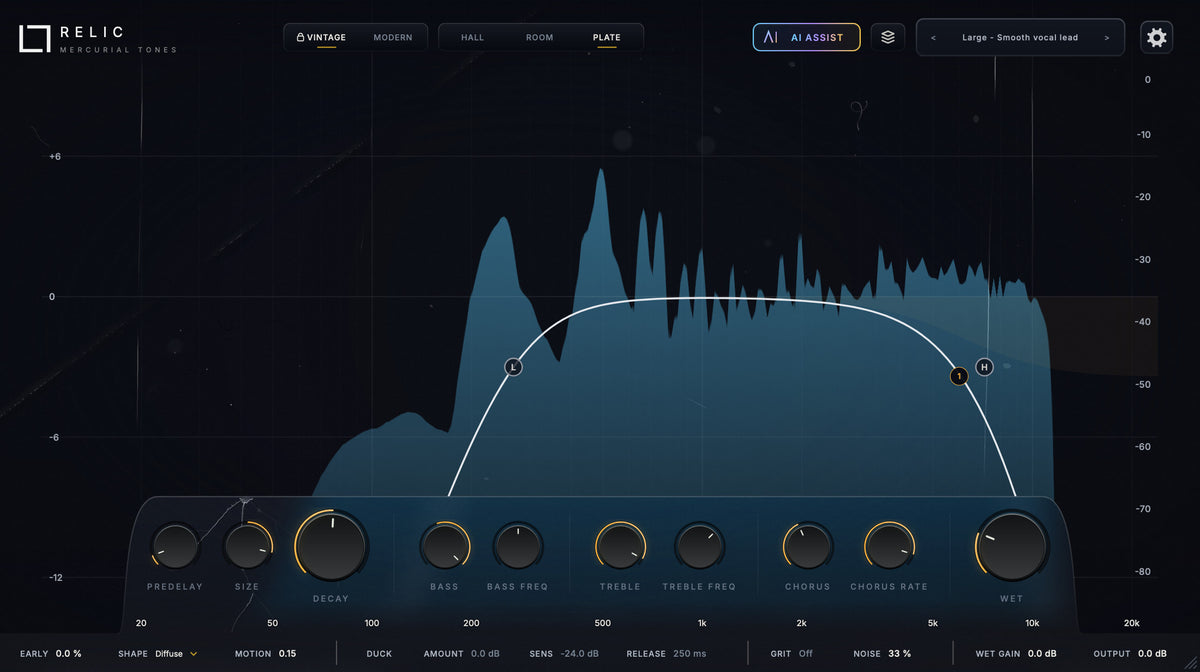
Task: Click the Output 0.0 dB value
Action: 1152,654
